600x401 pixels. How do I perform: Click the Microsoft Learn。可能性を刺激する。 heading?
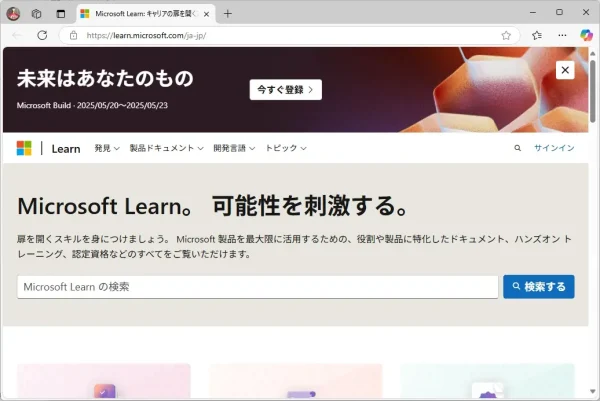[214, 206]
